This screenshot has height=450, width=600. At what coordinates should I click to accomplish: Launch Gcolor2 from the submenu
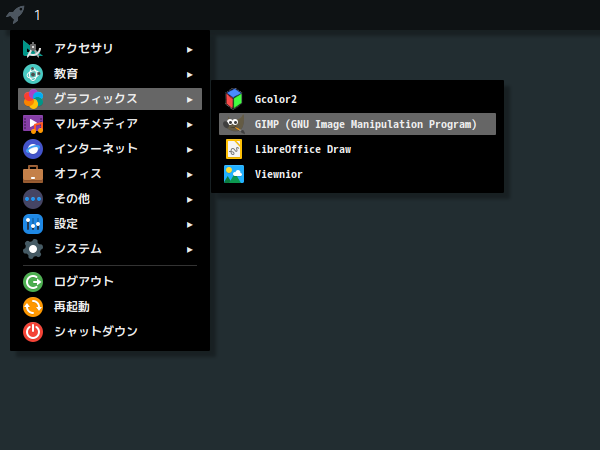click(x=357, y=99)
